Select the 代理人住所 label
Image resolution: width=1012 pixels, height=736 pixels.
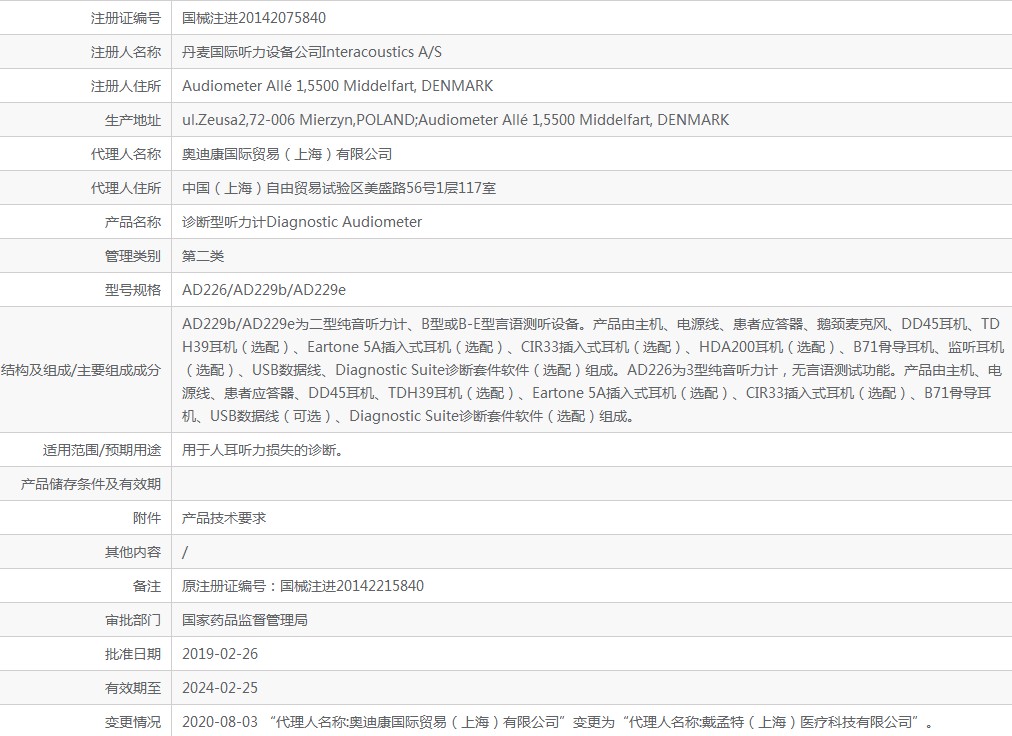coord(126,188)
